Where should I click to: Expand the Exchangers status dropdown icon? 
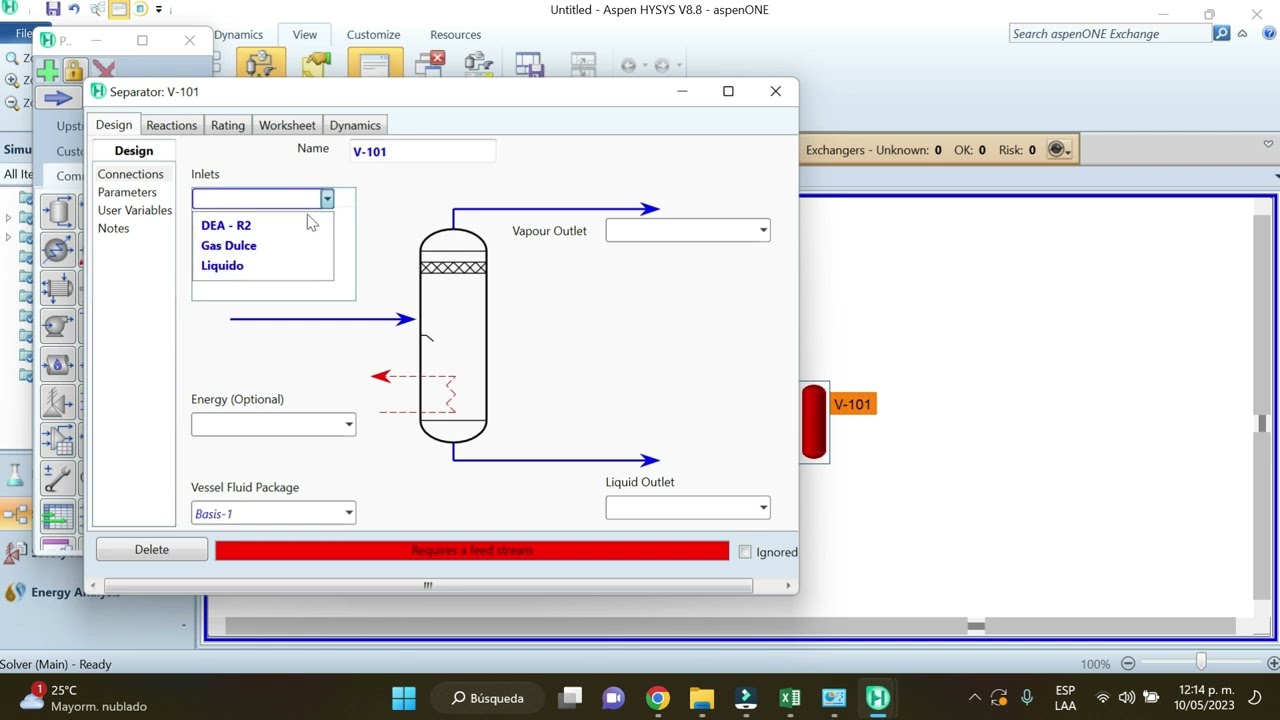coord(1059,150)
